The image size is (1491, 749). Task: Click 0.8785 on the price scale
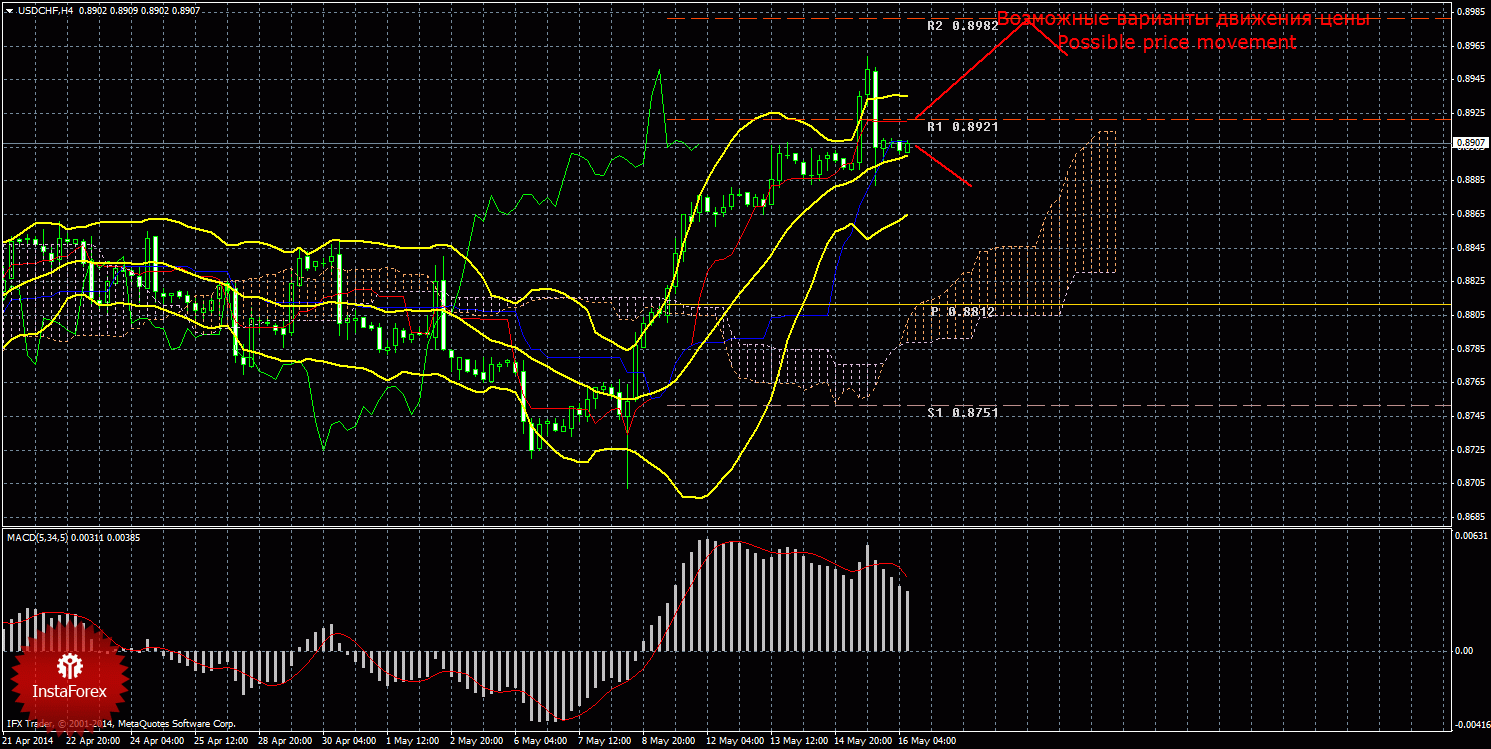click(1469, 349)
